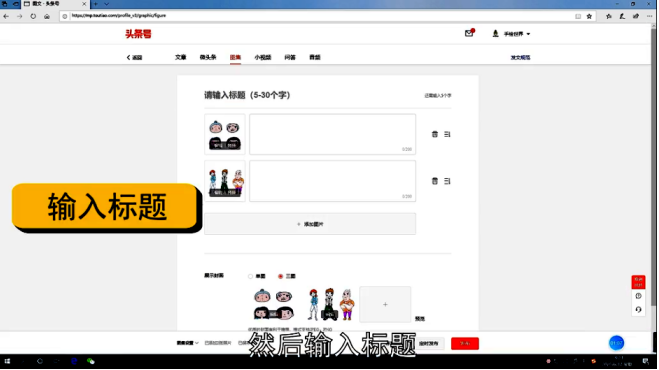659x370 pixels.
Task: Click the 定时发布 button
Action: [428, 344]
